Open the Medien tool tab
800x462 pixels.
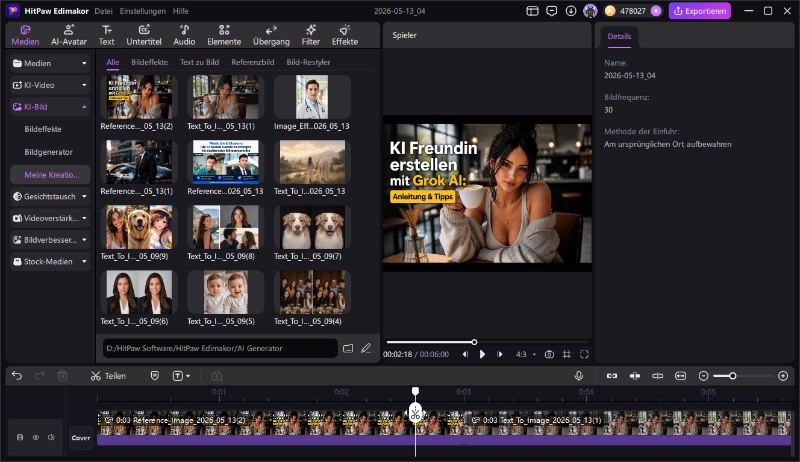point(25,35)
